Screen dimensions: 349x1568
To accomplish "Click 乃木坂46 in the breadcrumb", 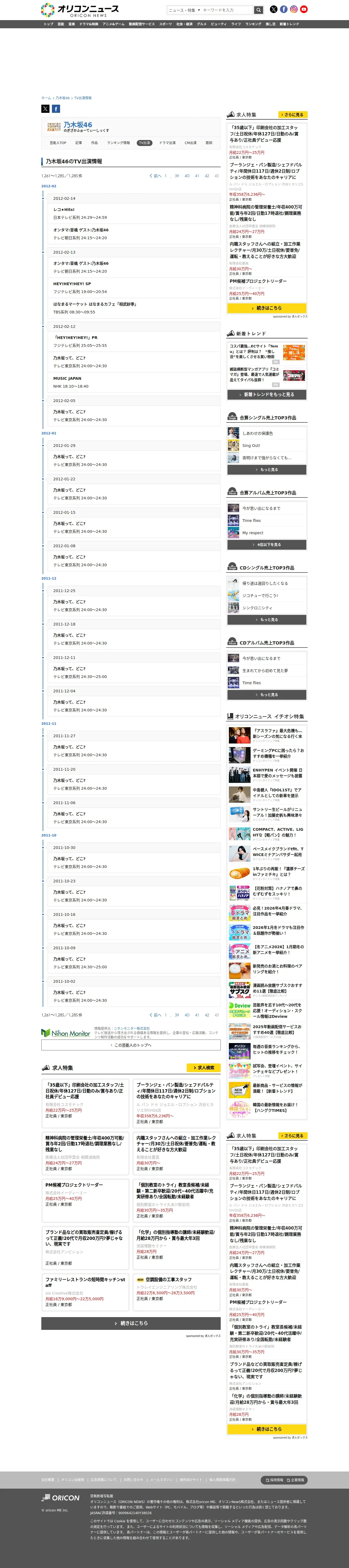I will click(x=63, y=98).
